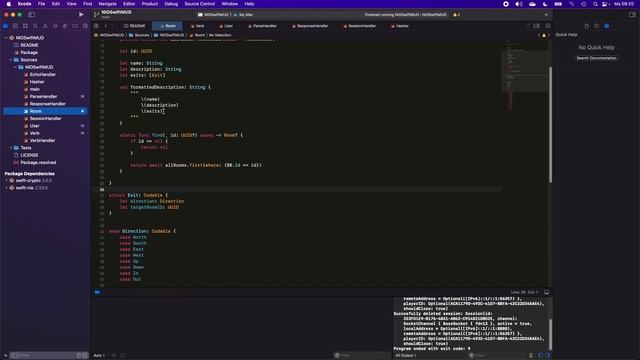Open the Product menu

click(x=150, y=4)
